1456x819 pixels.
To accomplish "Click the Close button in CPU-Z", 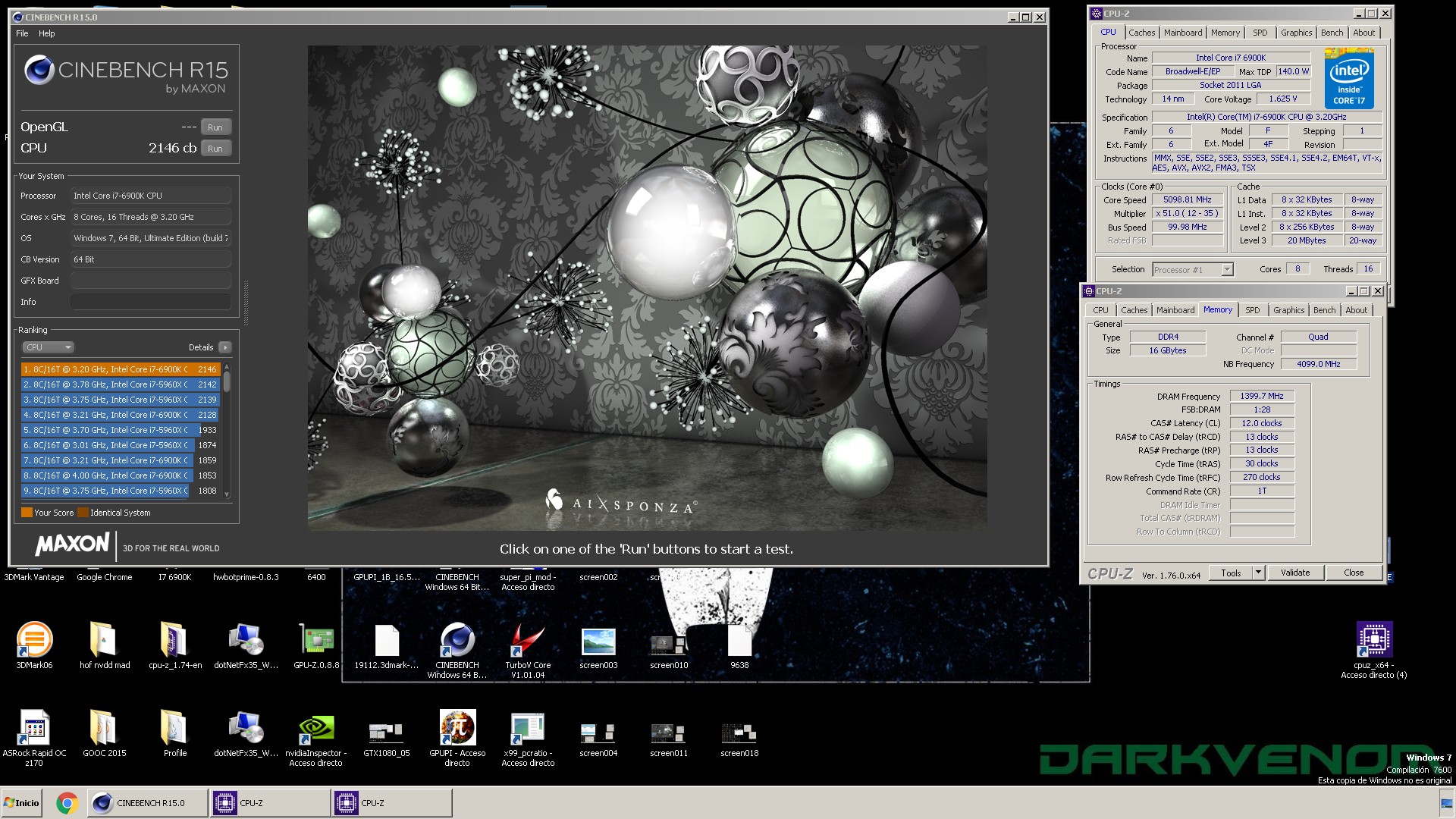I will 1354,573.
